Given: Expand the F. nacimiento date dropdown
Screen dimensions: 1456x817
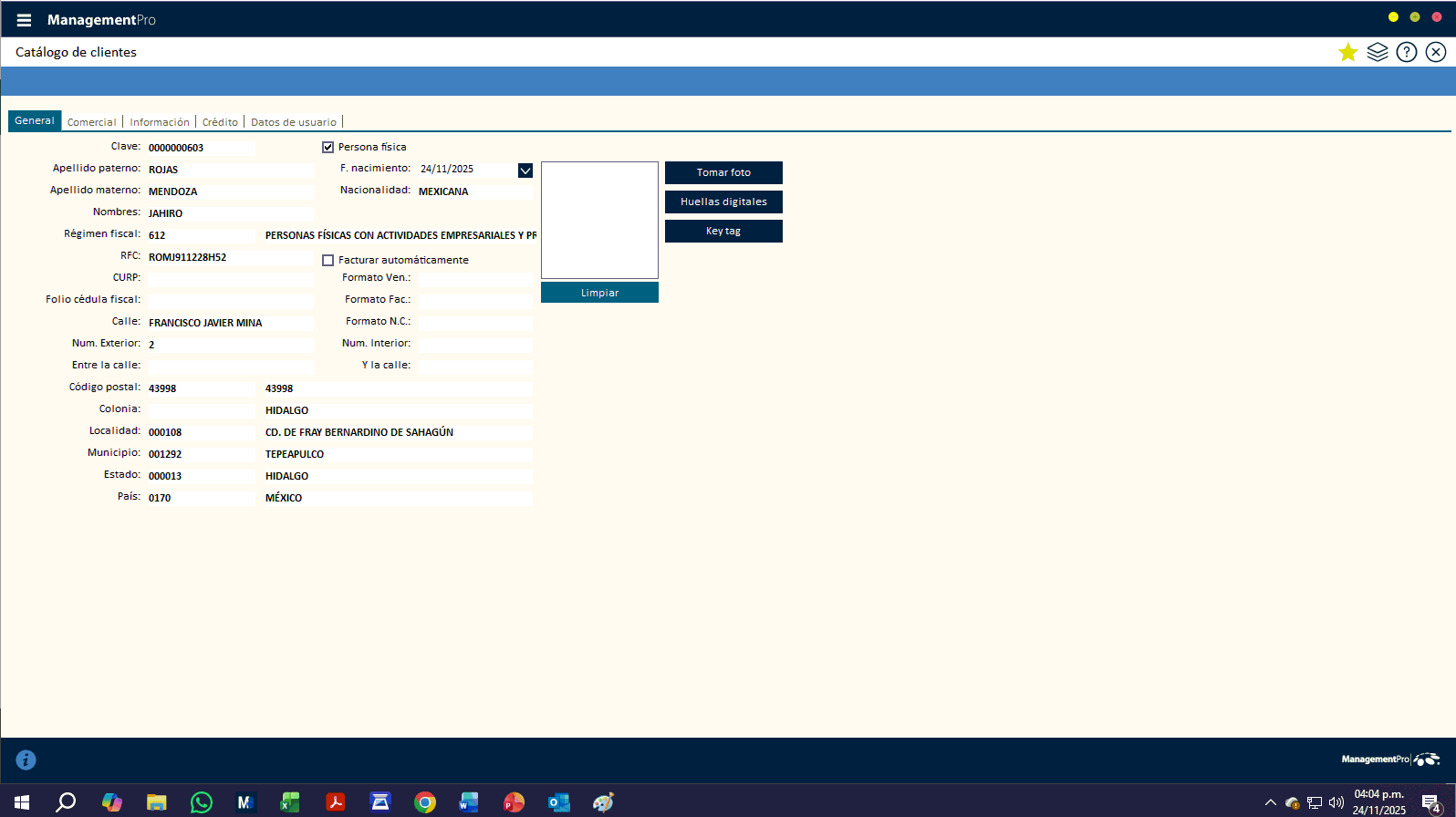Looking at the screenshot, I should (x=525, y=170).
